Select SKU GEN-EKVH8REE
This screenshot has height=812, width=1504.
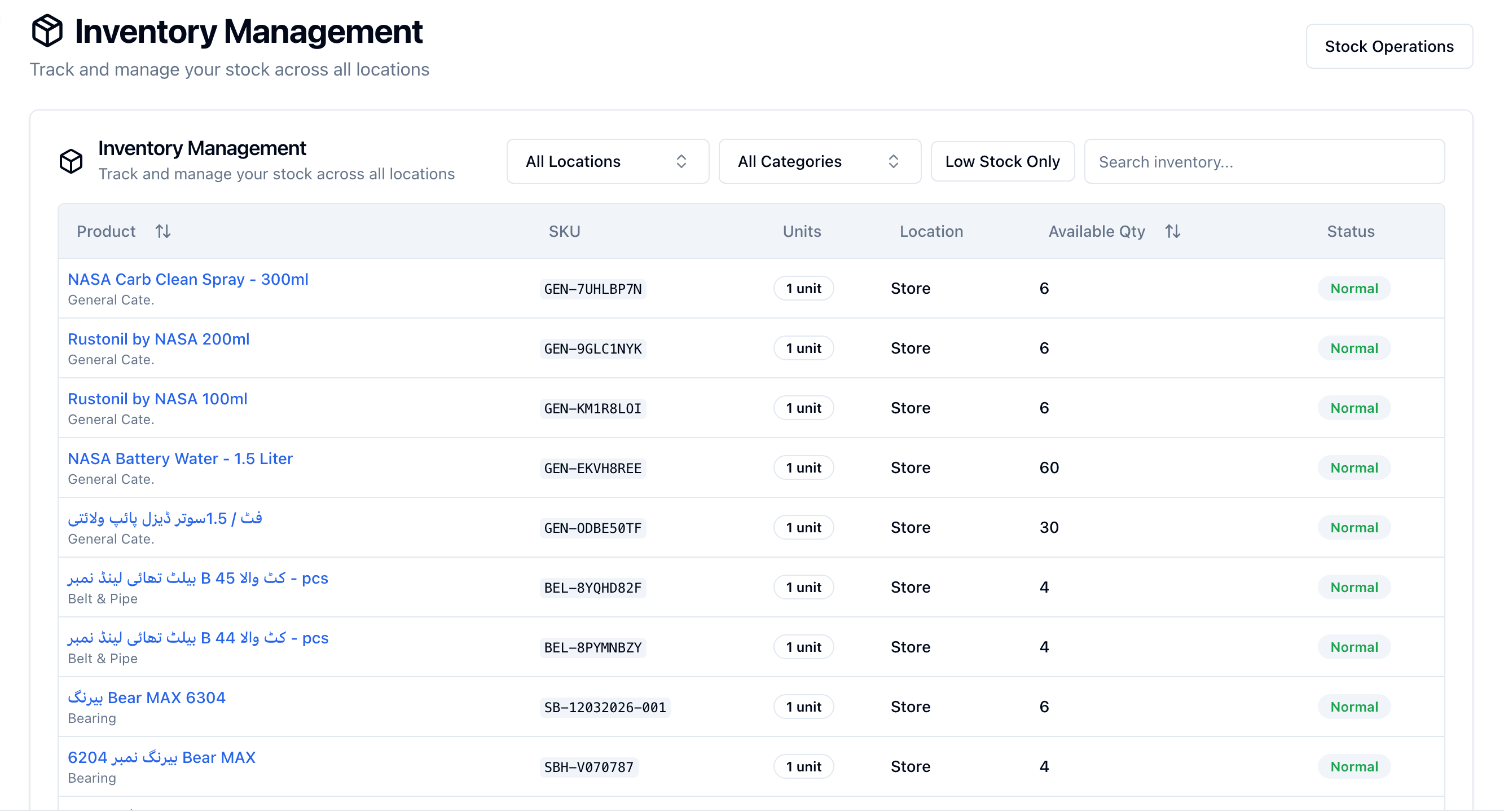(592, 468)
